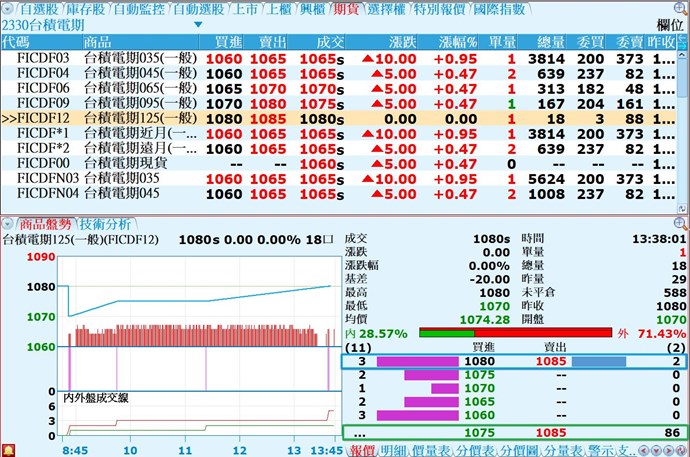Select the 上市 tab

pyautogui.click(x=245, y=9)
